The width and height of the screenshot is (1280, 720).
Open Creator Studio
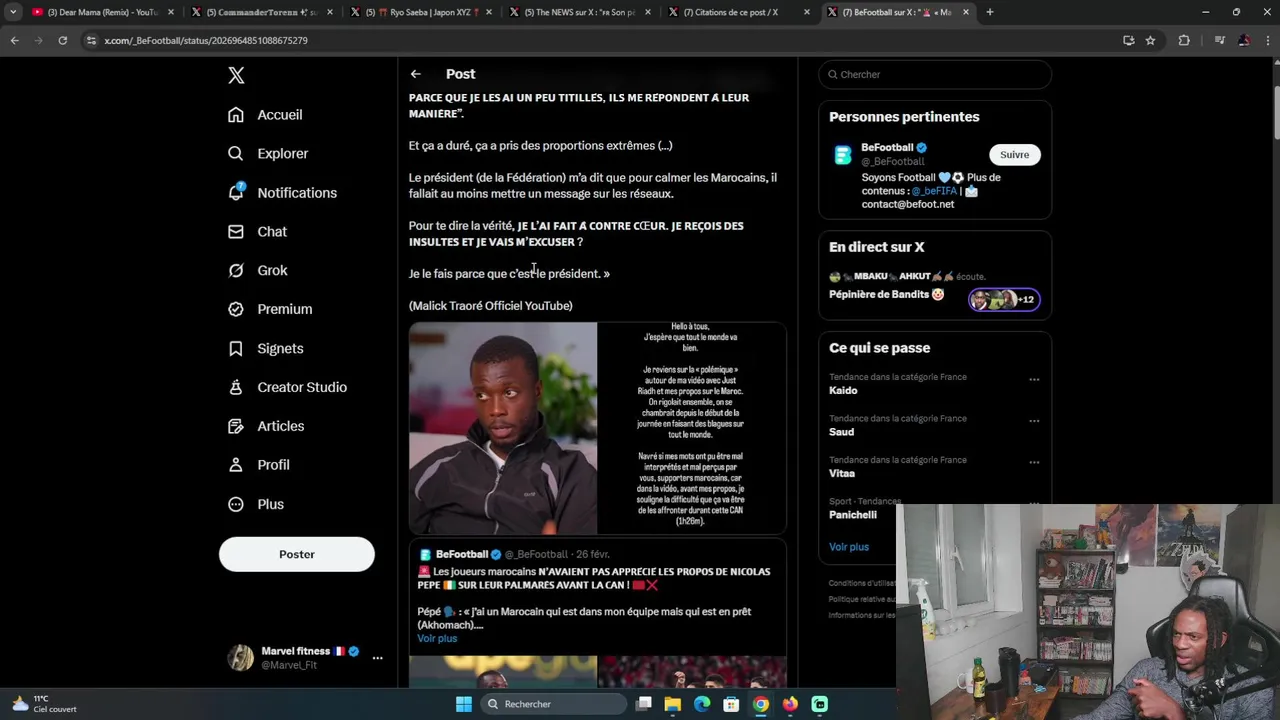(x=287, y=388)
